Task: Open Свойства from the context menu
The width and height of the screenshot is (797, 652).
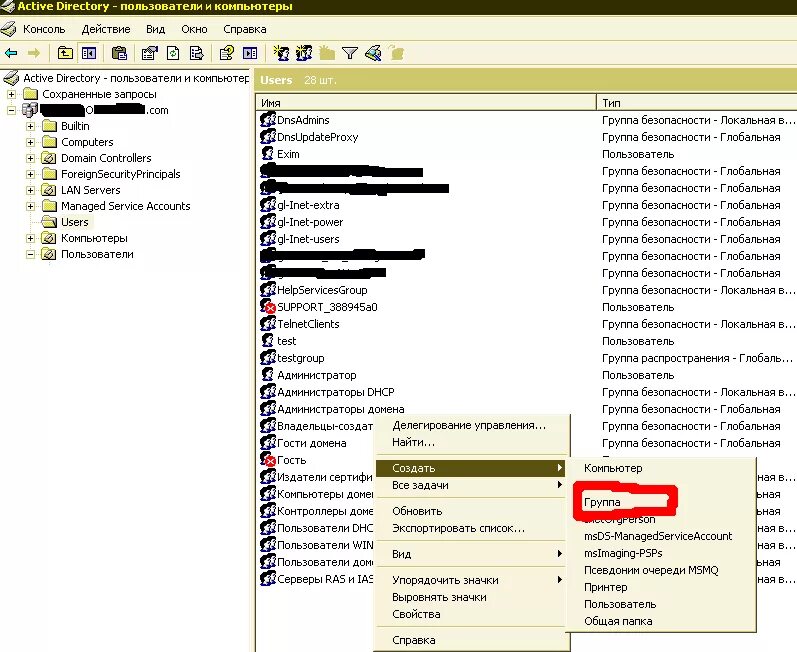Action: click(x=416, y=614)
